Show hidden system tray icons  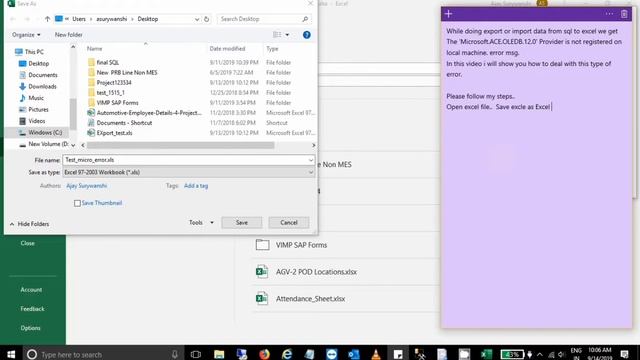point(540,354)
